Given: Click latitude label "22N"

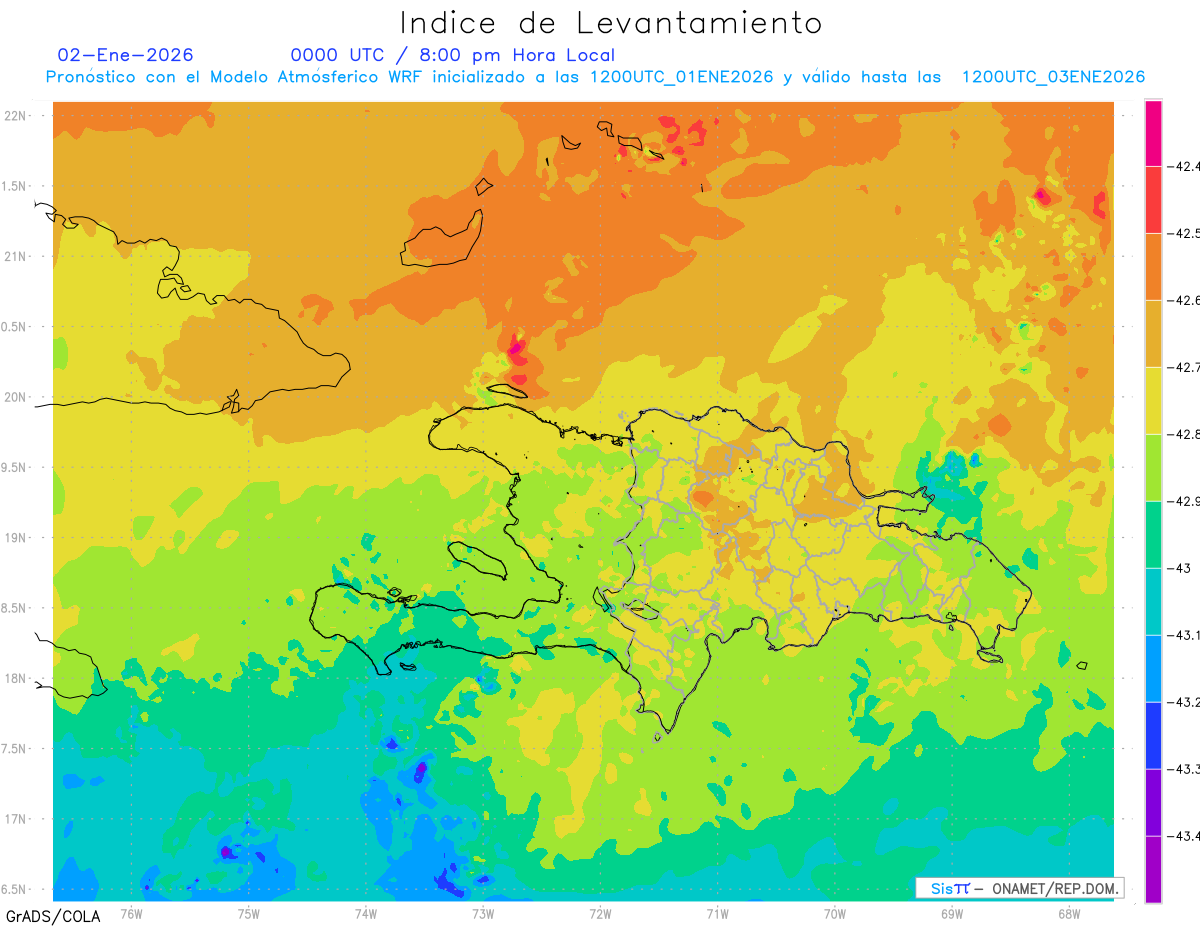Looking at the screenshot, I should [16, 115].
